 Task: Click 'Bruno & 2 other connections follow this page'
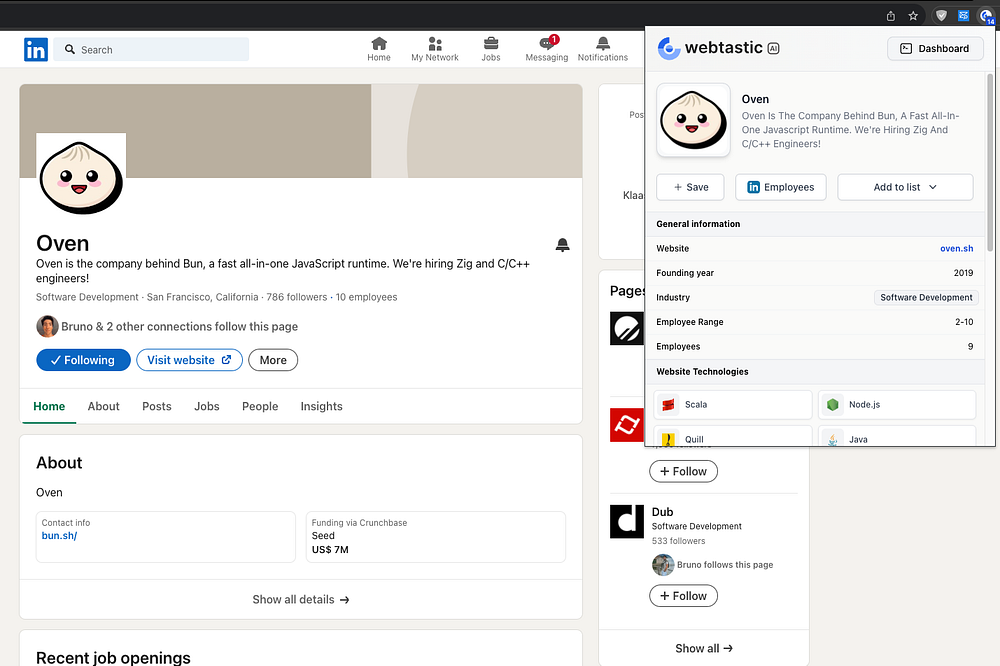pos(179,327)
